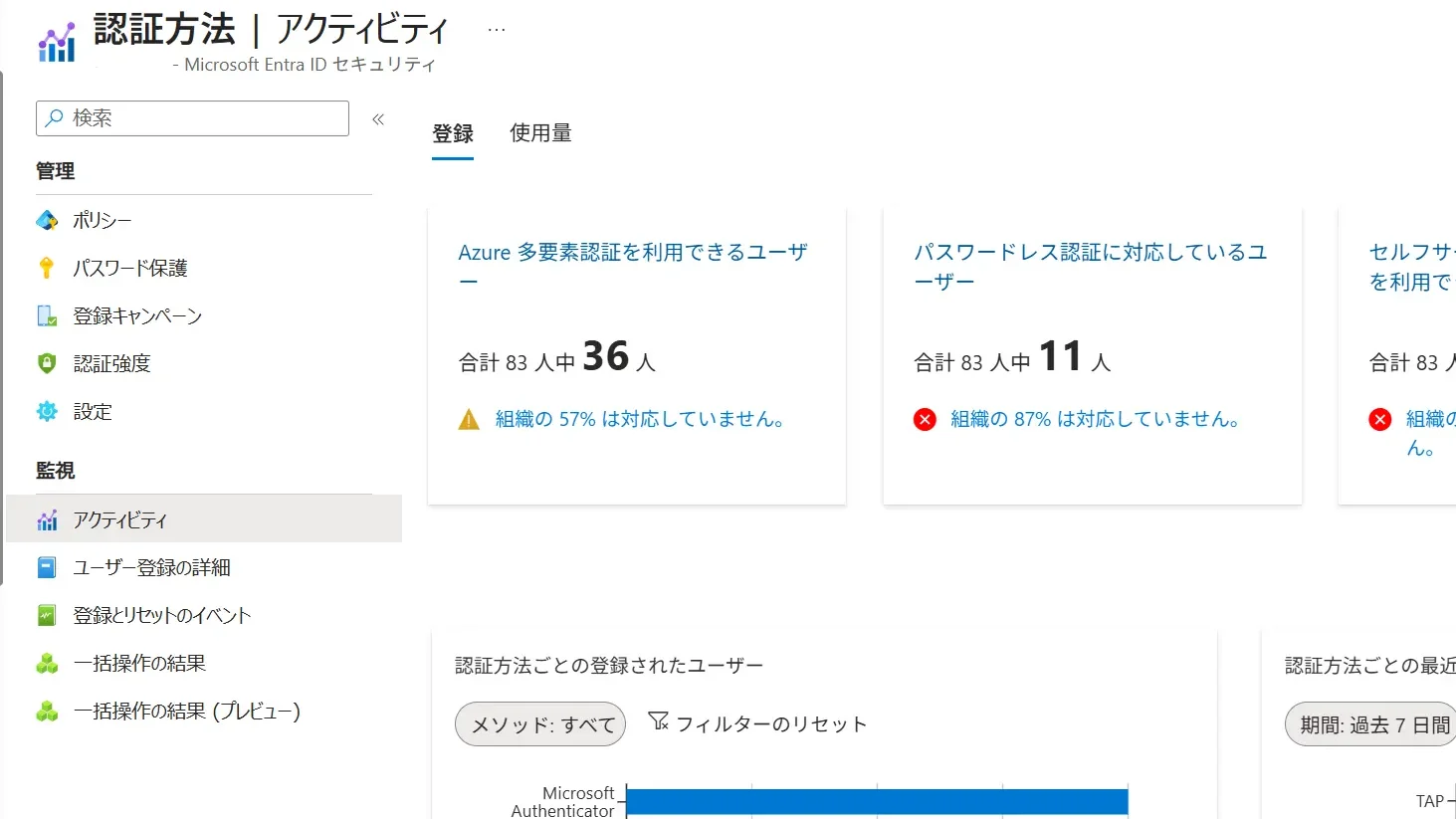Click the 認証強度 shield icon
Screen dimensions: 1456x819
47,363
